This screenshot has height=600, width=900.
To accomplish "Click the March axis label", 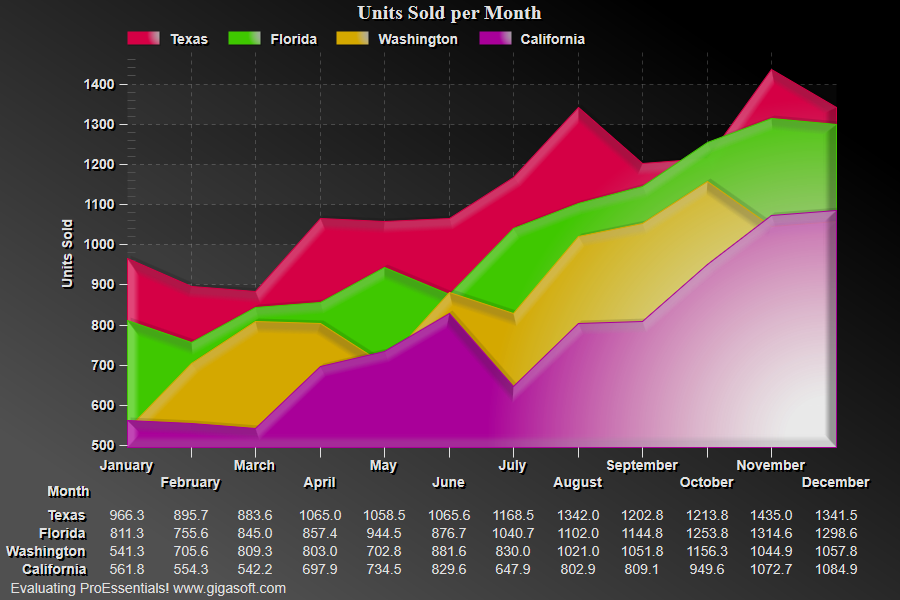I will pyautogui.click(x=255, y=466).
